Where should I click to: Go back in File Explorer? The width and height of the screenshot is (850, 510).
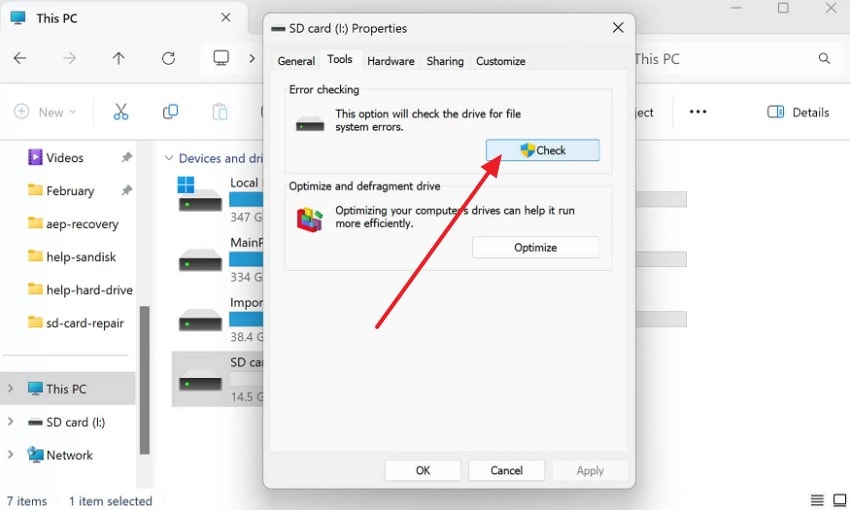20,58
